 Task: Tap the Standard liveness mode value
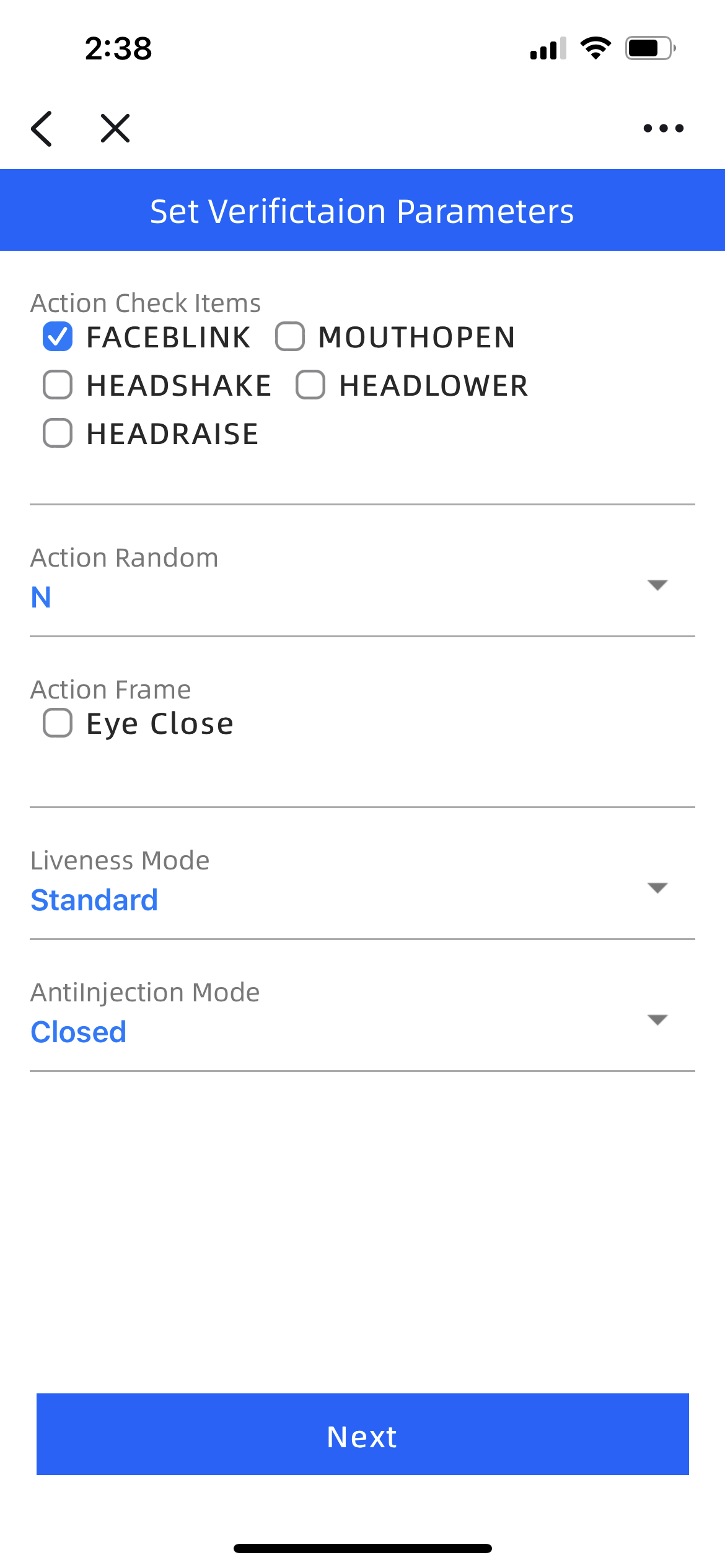coord(94,900)
